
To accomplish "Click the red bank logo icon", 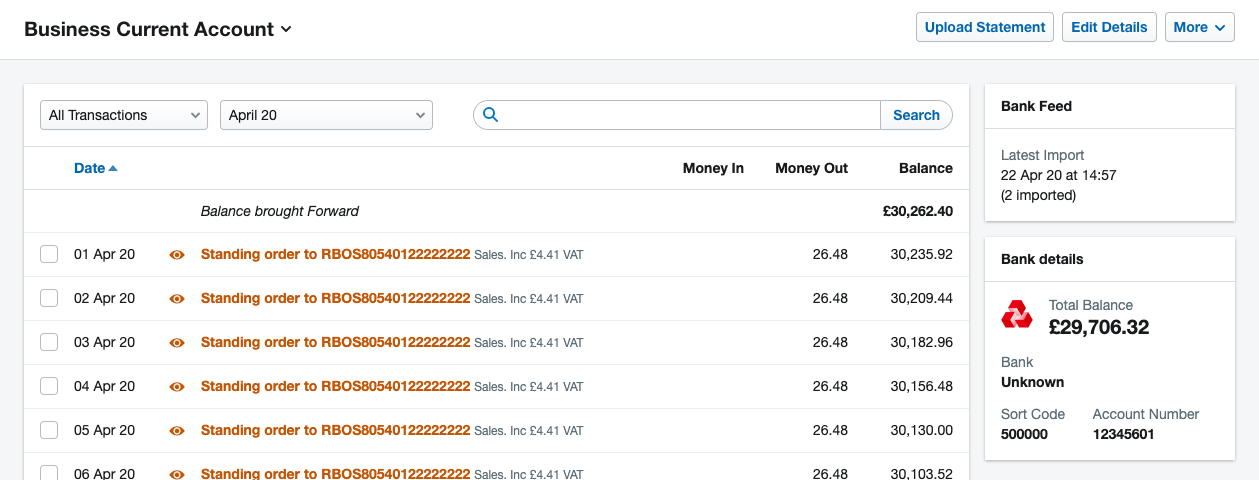I will [1017, 315].
